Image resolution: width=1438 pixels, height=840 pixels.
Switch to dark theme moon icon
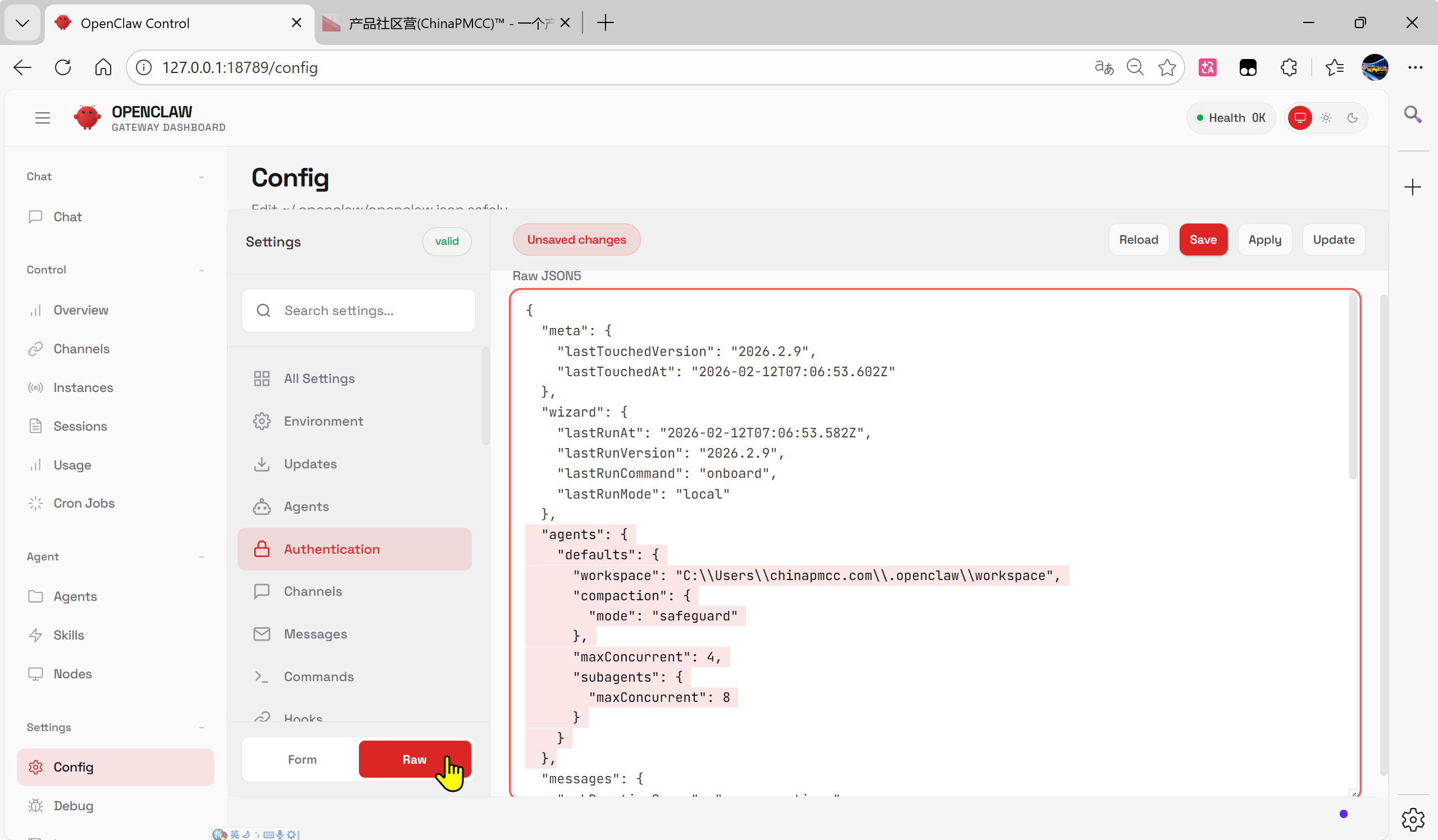pyautogui.click(x=1352, y=118)
